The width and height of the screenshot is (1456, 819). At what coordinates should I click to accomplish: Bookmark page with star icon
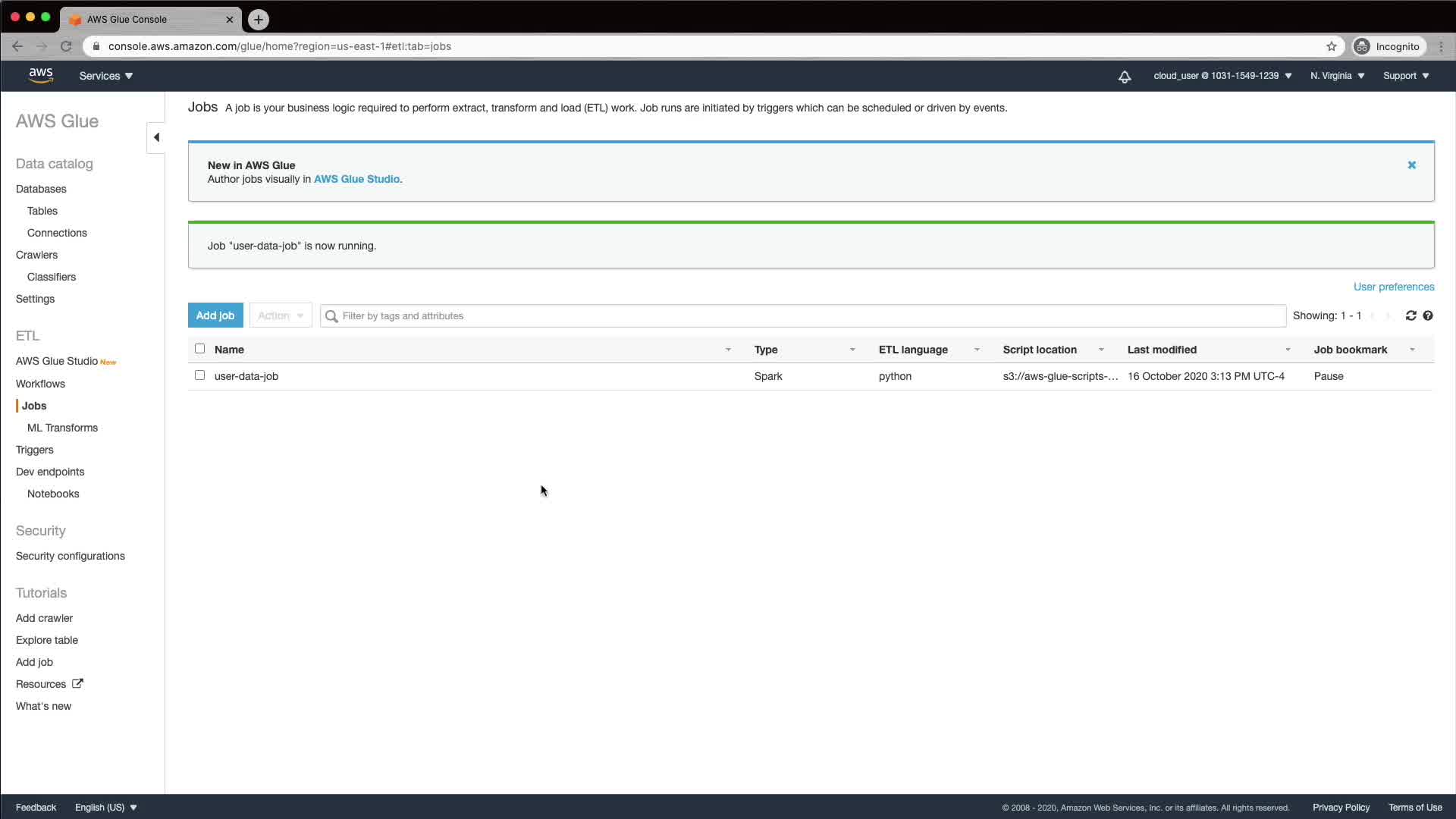pos(1332,46)
